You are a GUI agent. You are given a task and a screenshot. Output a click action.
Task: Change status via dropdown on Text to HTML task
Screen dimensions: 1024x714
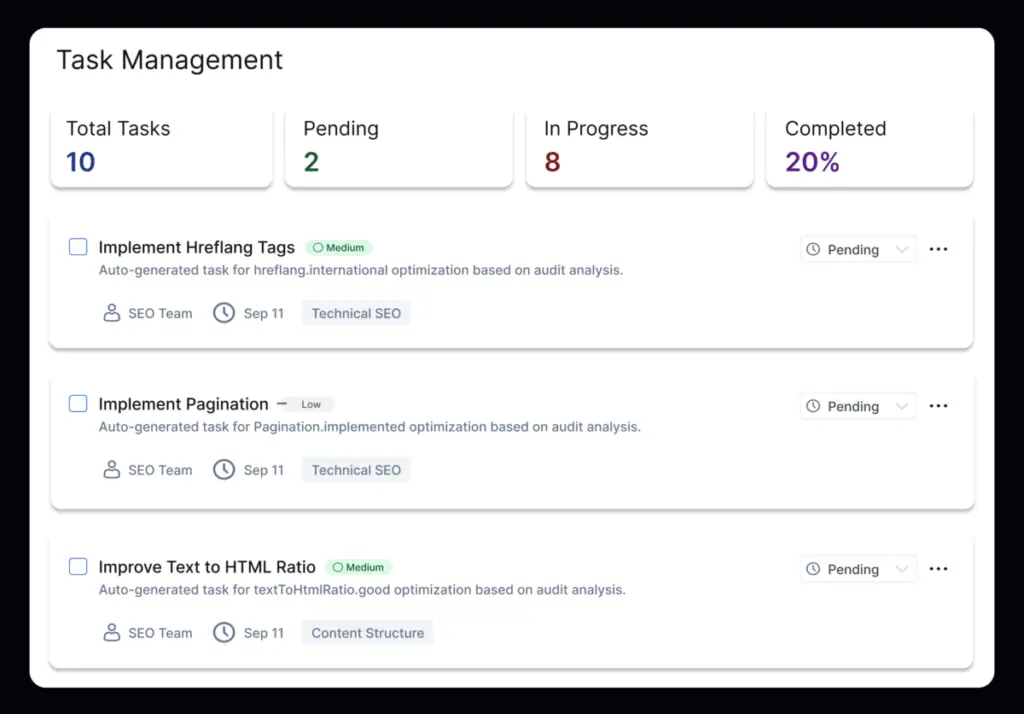tap(858, 568)
